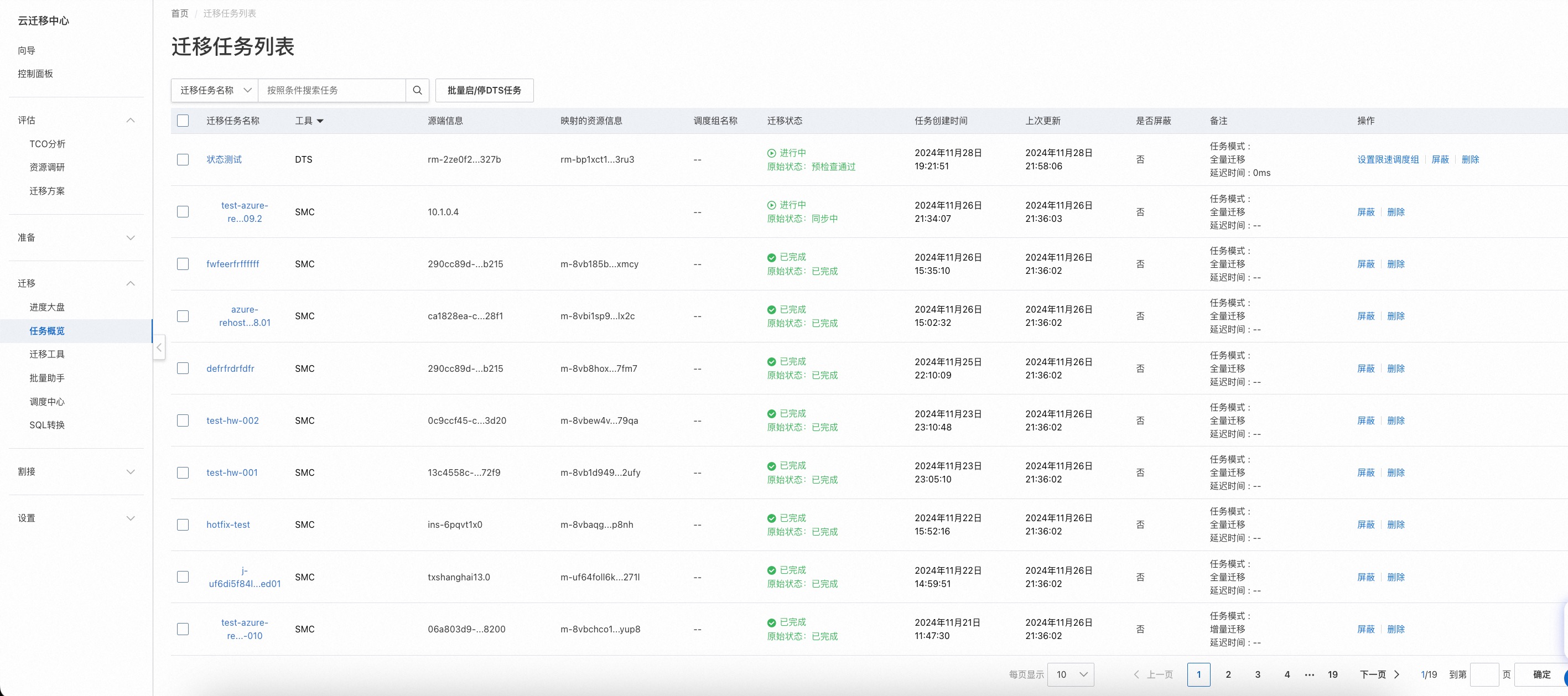1568x696 pixels.
Task: Check the azure-rehost...8.01 row checkbox
Action: pos(183,316)
